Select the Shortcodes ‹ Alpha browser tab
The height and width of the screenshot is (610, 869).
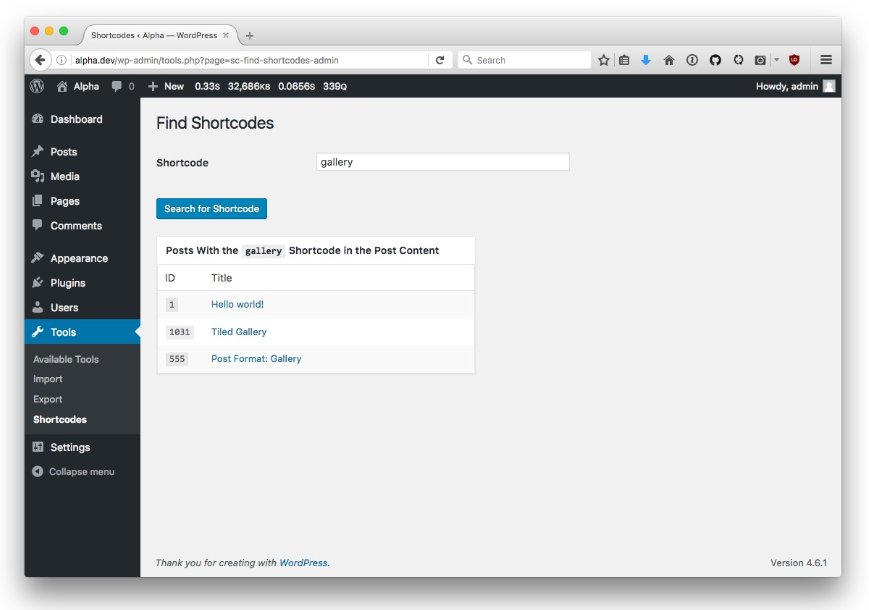(x=158, y=35)
